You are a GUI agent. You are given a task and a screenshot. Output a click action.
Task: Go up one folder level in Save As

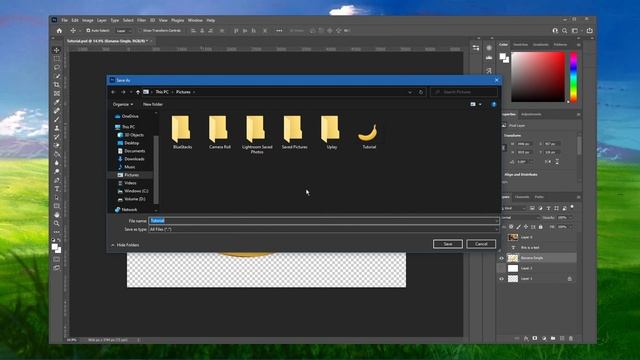point(138,92)
